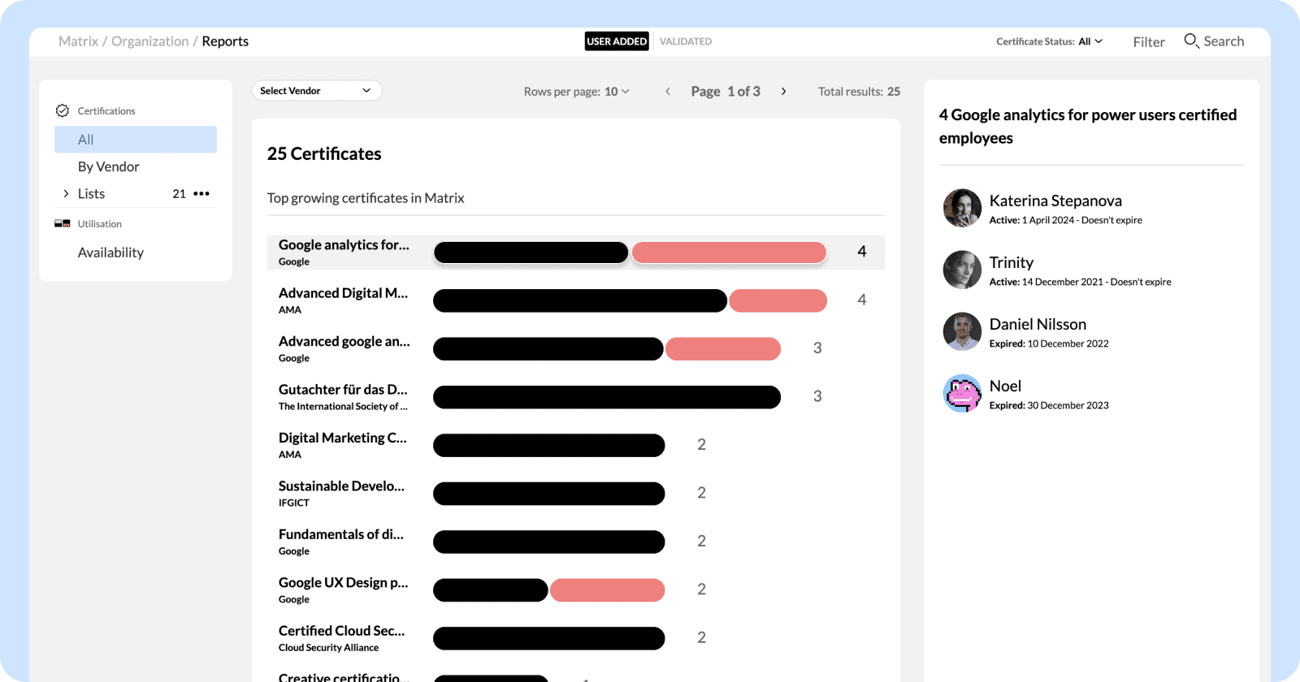Select Advanced Digital M... certificate

pyautogui.click(x=343, y=293)
